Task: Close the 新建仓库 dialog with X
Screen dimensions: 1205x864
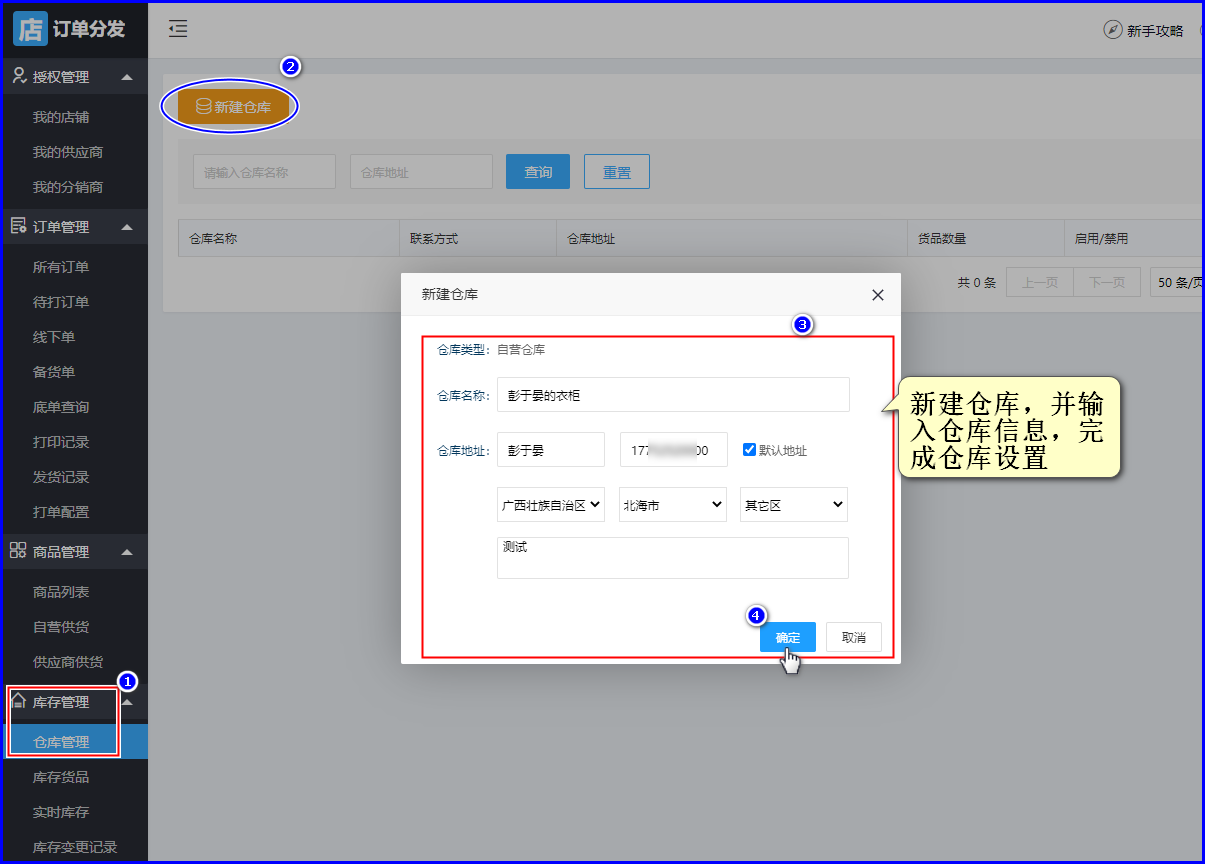Action: point(877,295)
